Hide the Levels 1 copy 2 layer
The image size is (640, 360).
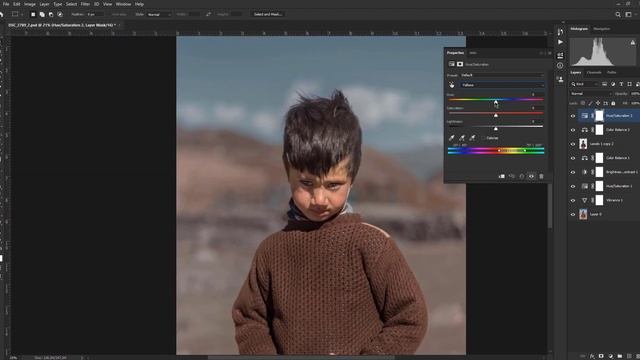[x=573, y=144]
